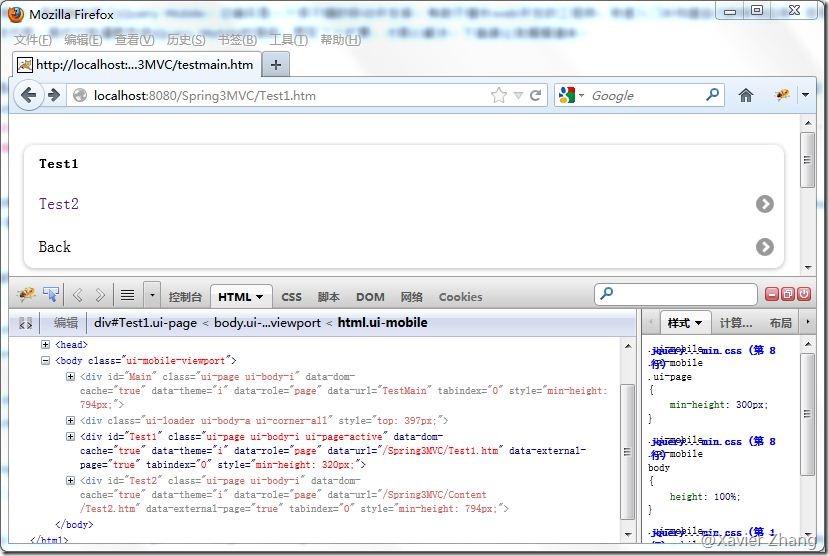
Task: Click the Test2 arrow circle icon
Action: point(765,204)
